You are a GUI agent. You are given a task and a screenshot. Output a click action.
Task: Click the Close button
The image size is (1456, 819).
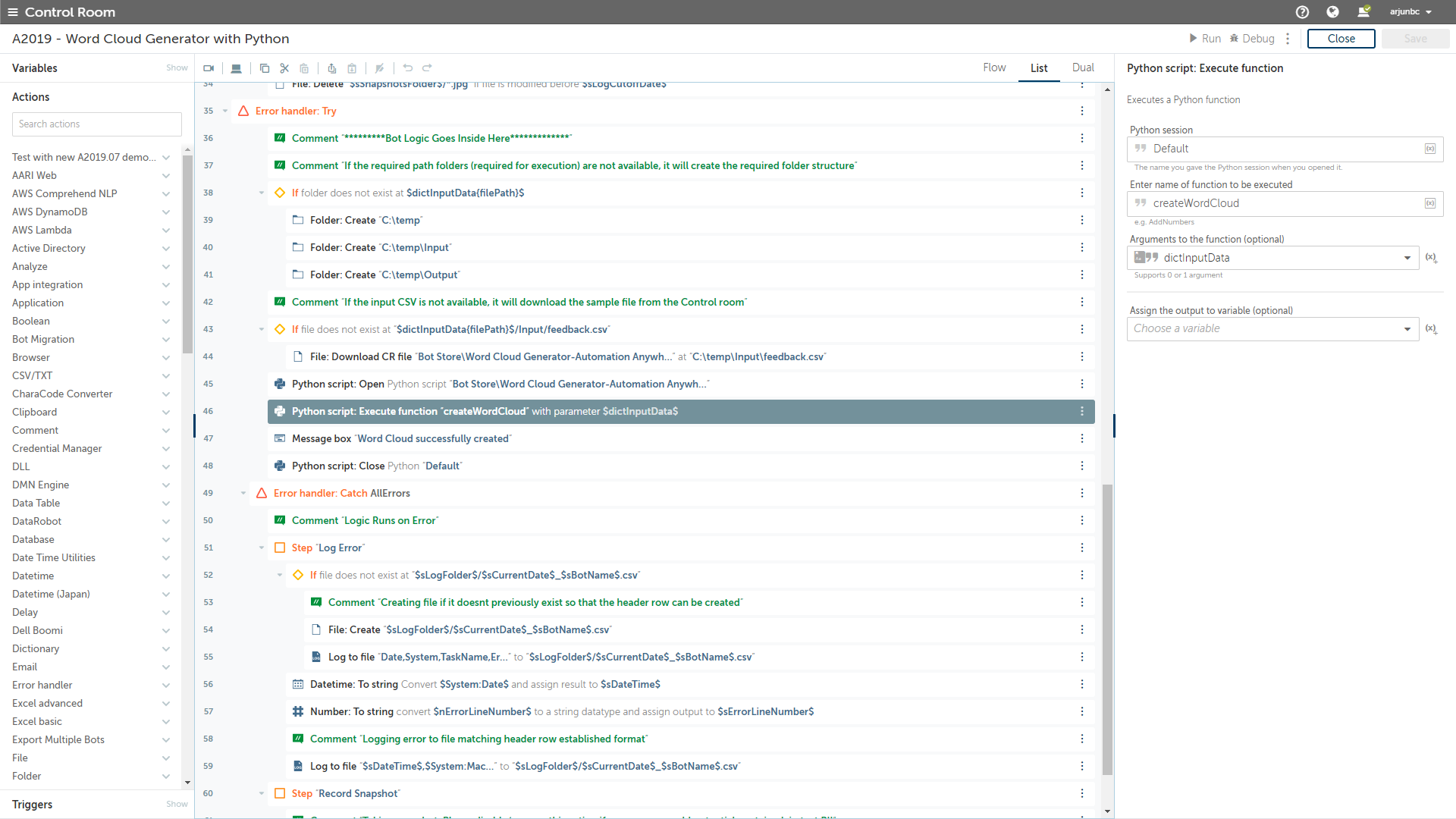pos(1341,39)
